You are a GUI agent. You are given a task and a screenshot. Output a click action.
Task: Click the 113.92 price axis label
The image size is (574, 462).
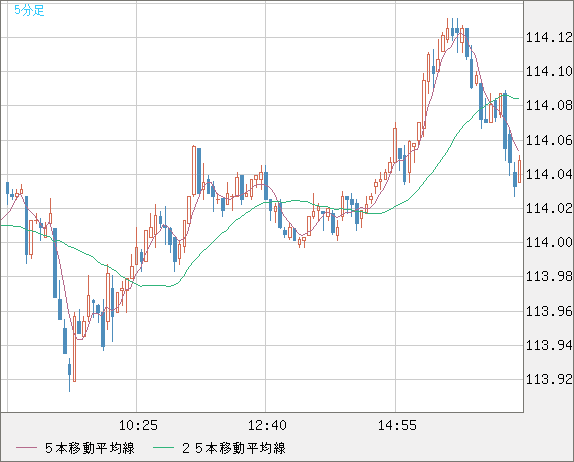pyautogui.click(x=549, y=379)
